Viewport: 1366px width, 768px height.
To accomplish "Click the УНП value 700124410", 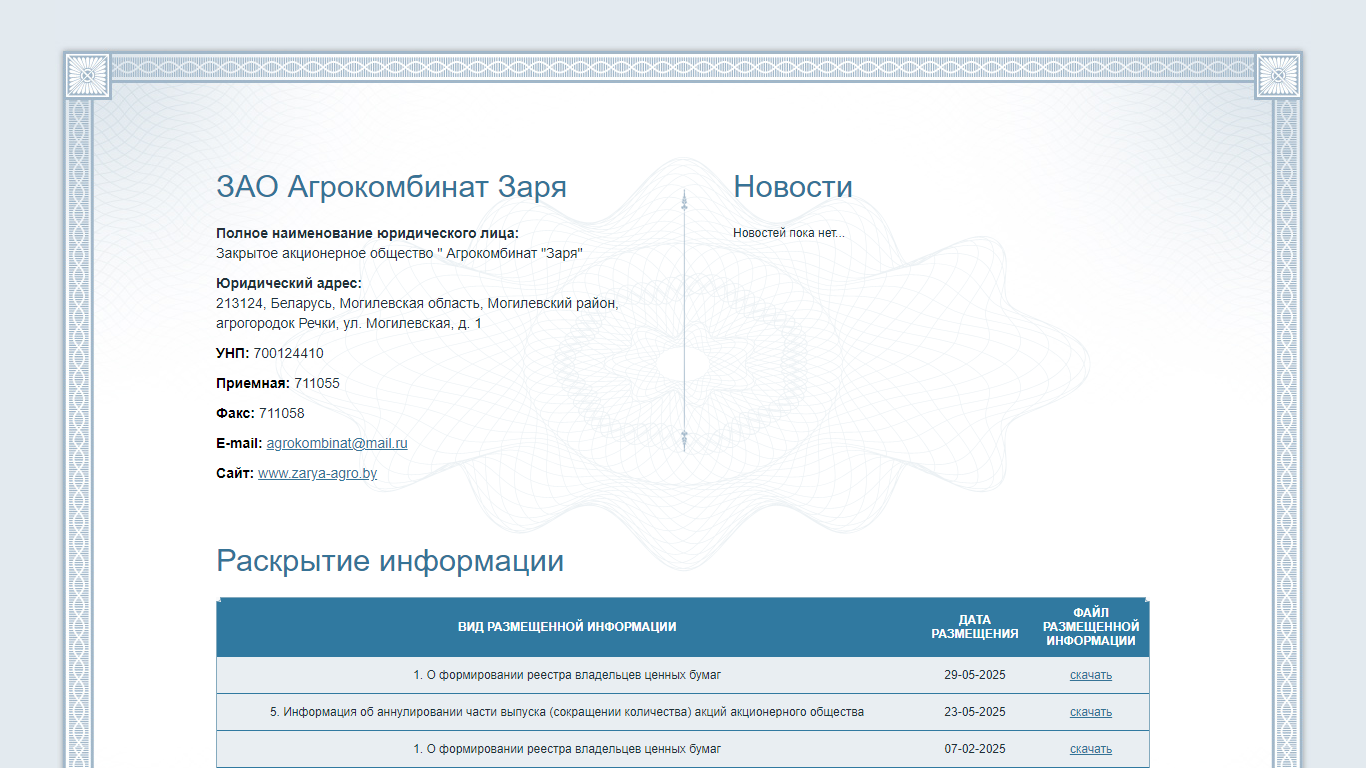I will pos(288,353).
